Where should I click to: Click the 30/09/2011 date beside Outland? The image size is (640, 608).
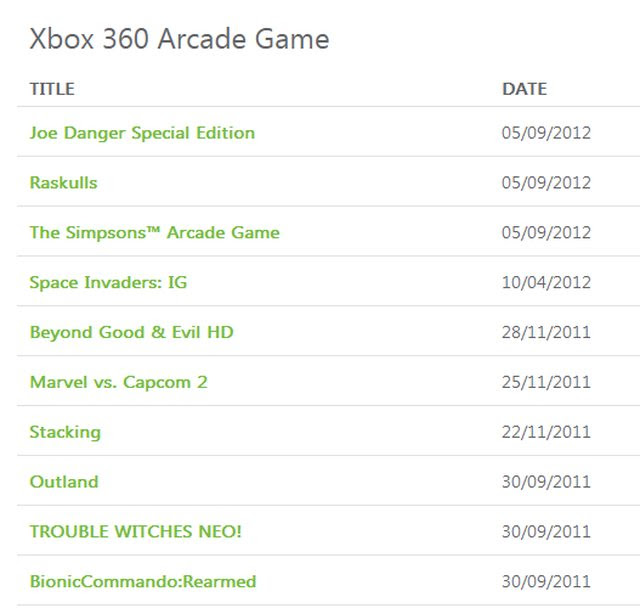pos(546,482)
